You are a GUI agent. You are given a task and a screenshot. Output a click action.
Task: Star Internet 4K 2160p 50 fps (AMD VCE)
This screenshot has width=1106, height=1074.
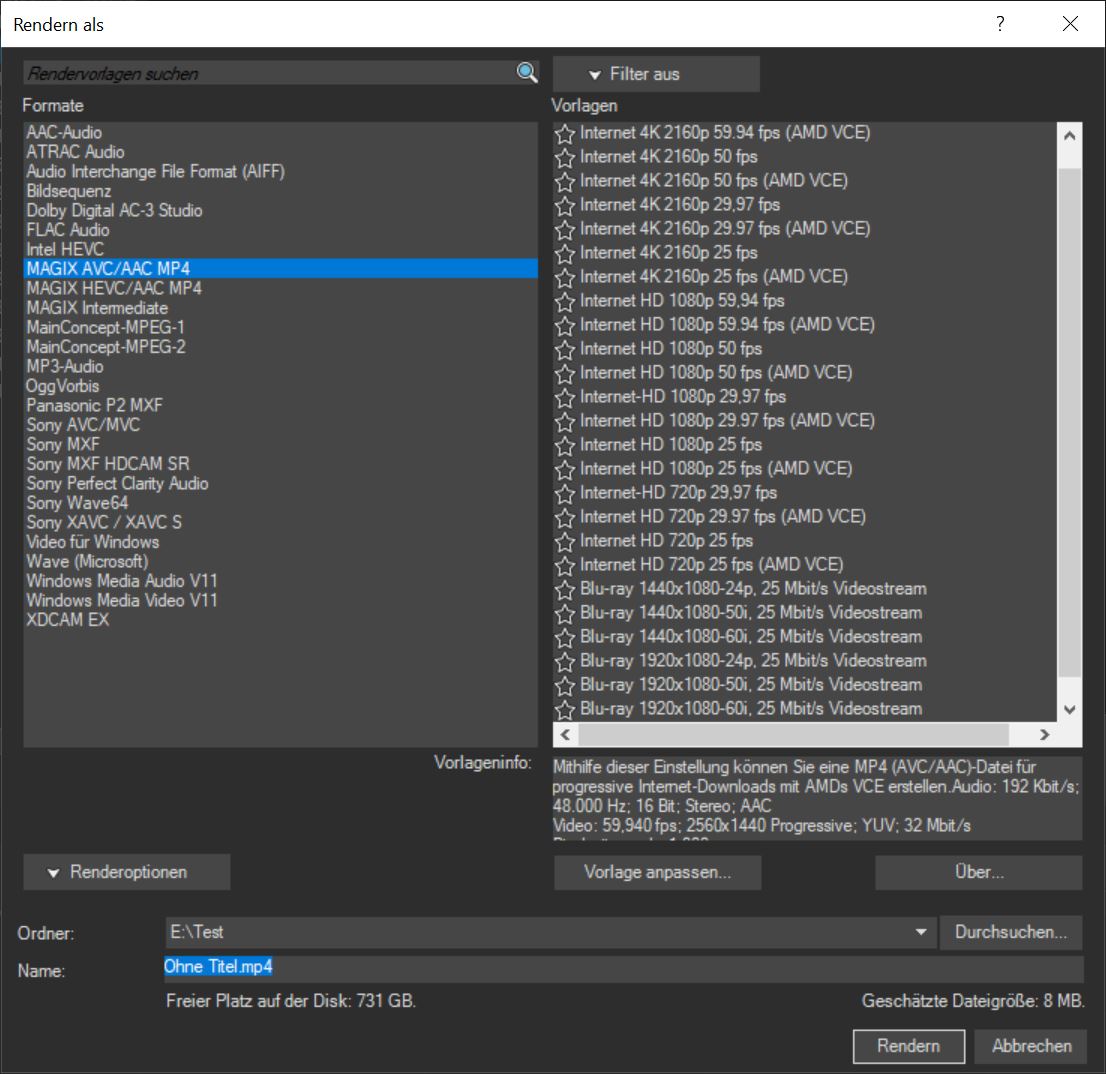[564, 181]
